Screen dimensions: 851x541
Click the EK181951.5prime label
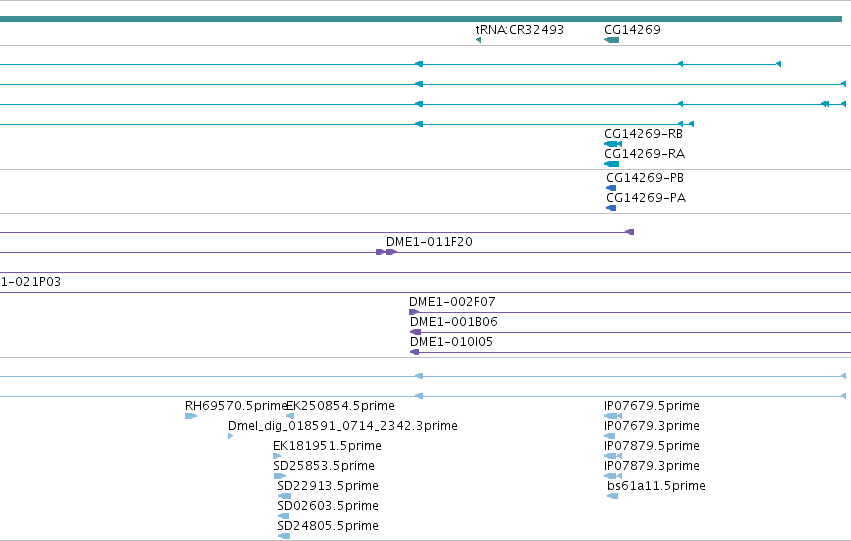point(327,446)
